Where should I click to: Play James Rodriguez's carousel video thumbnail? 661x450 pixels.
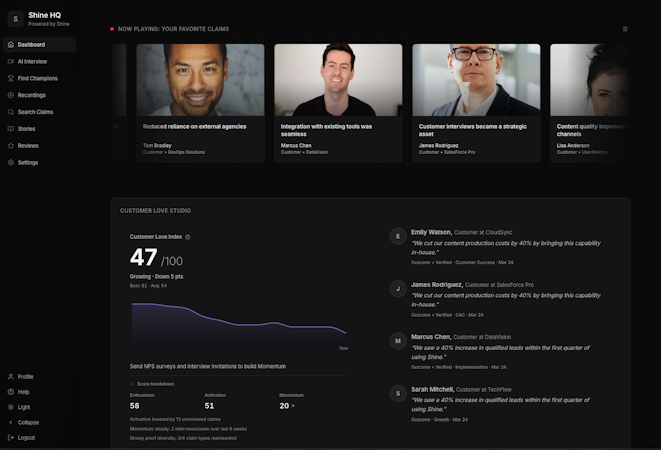476,80
